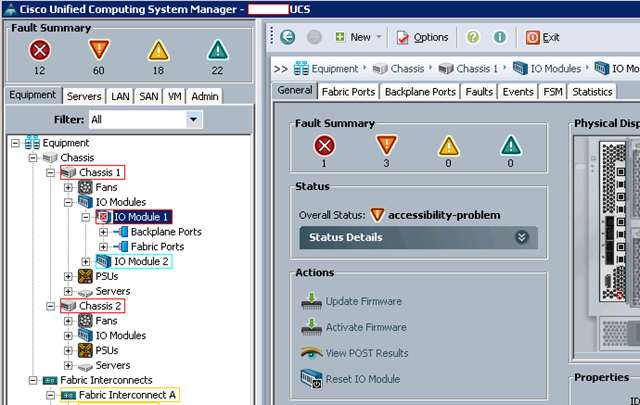Expand the IO Module 2 node
Image resolution: width=640 pixels, height=405 pixels.
tap(86, 261)
